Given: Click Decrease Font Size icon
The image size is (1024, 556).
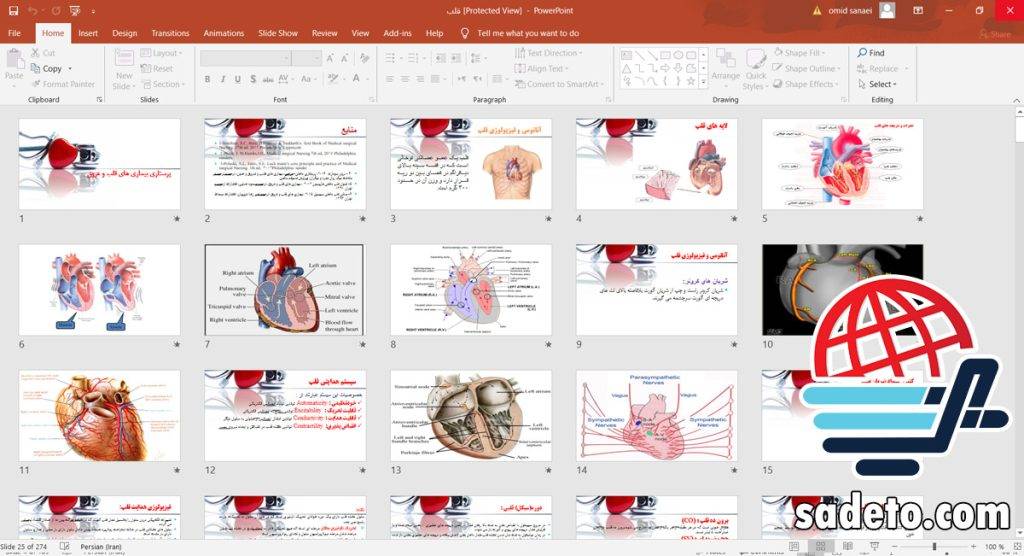Looking at the screenshot, I should coord(345,58).
